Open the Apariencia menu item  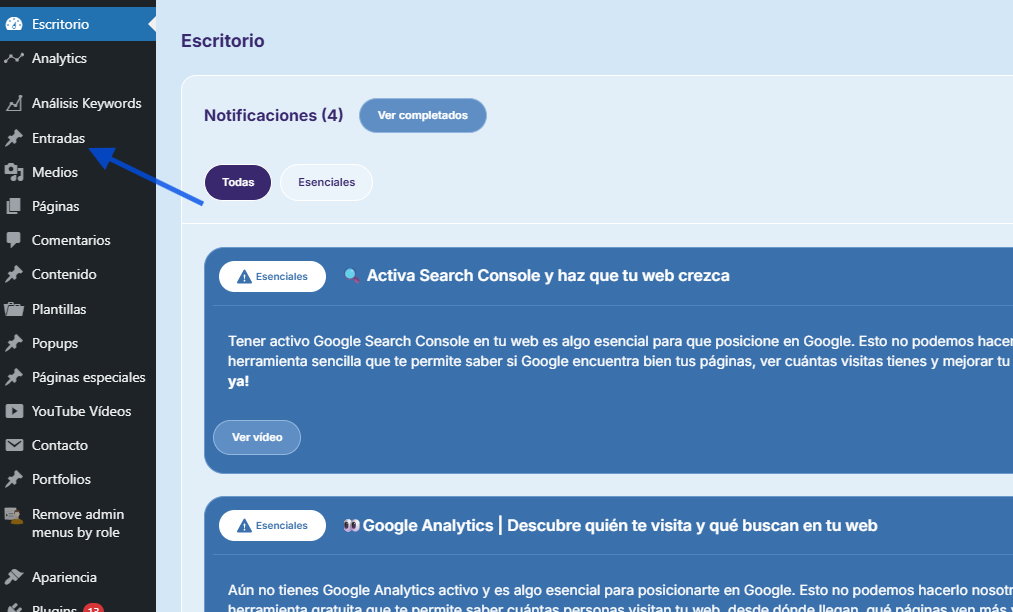click(x=64, y=577)
